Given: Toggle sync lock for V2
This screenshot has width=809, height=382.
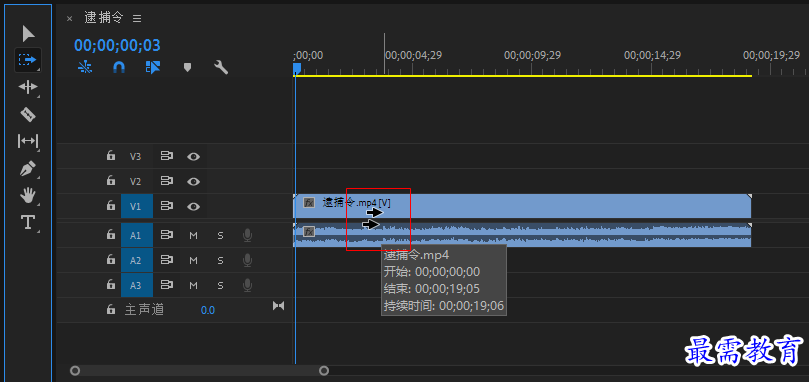Looking at the screenshot, I should point(167,181).
